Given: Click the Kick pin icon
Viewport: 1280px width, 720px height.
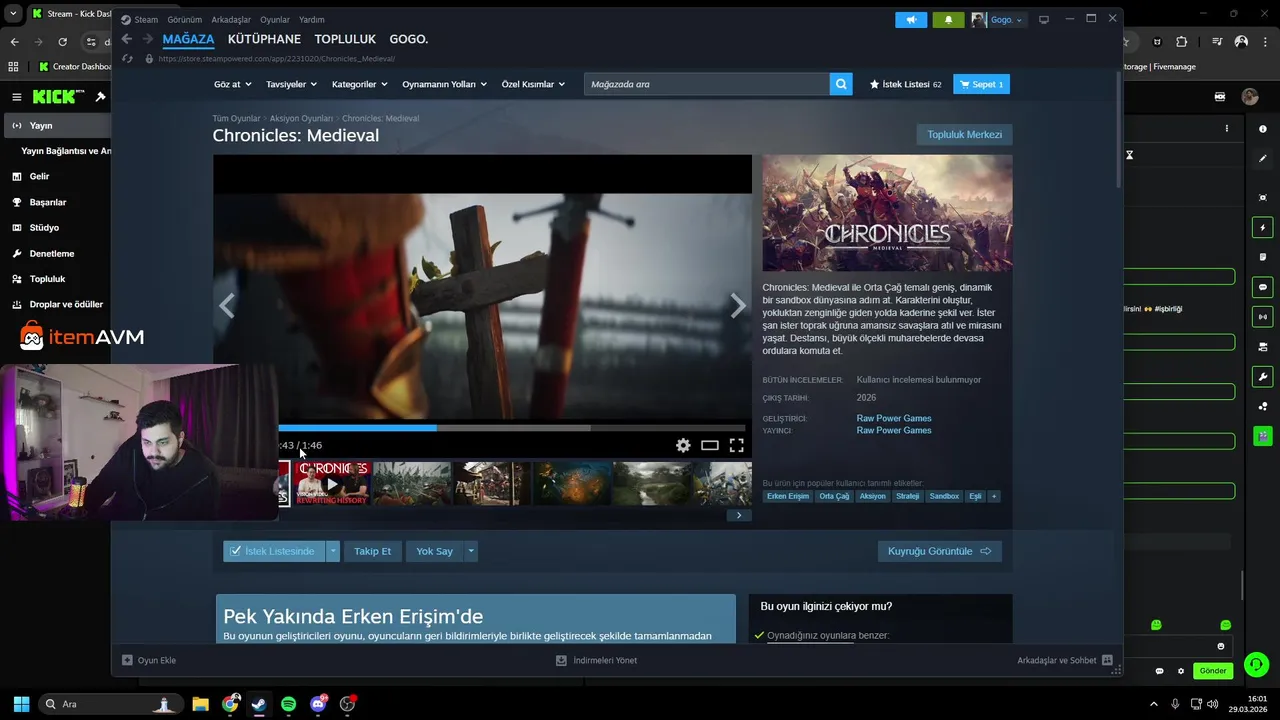Looking at the screenshot, I should coord(100,97).
